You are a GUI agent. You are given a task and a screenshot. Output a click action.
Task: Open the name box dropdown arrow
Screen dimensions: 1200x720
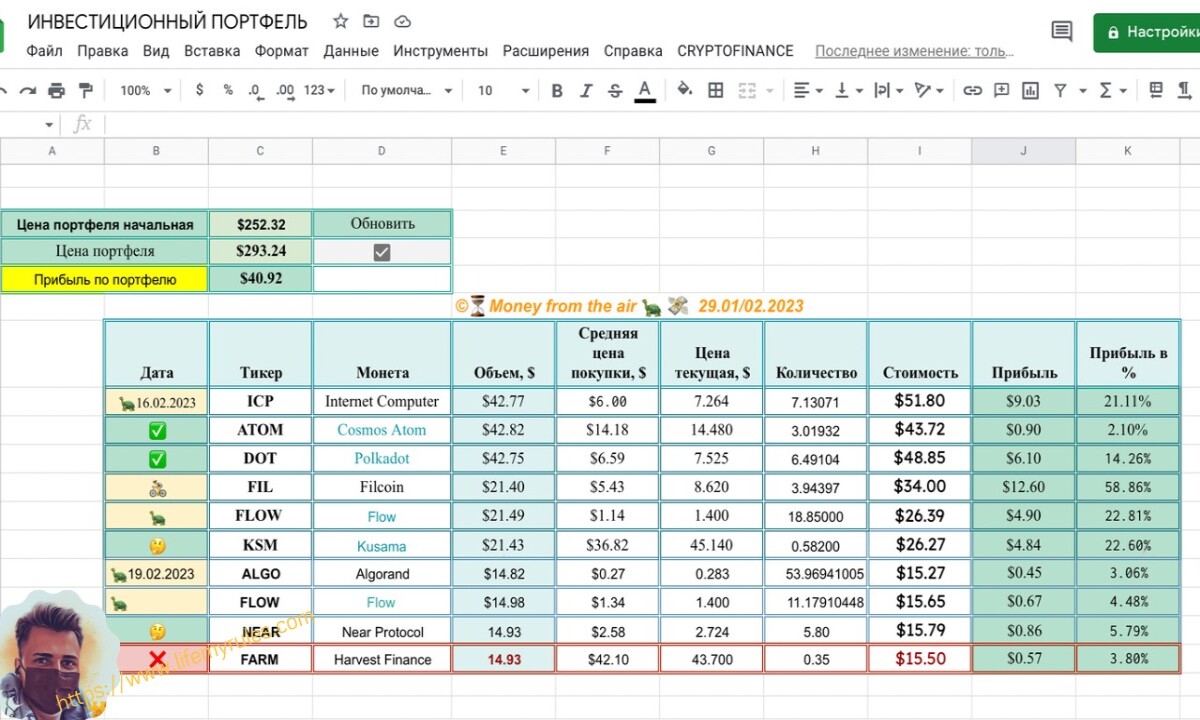click(49, 125)
